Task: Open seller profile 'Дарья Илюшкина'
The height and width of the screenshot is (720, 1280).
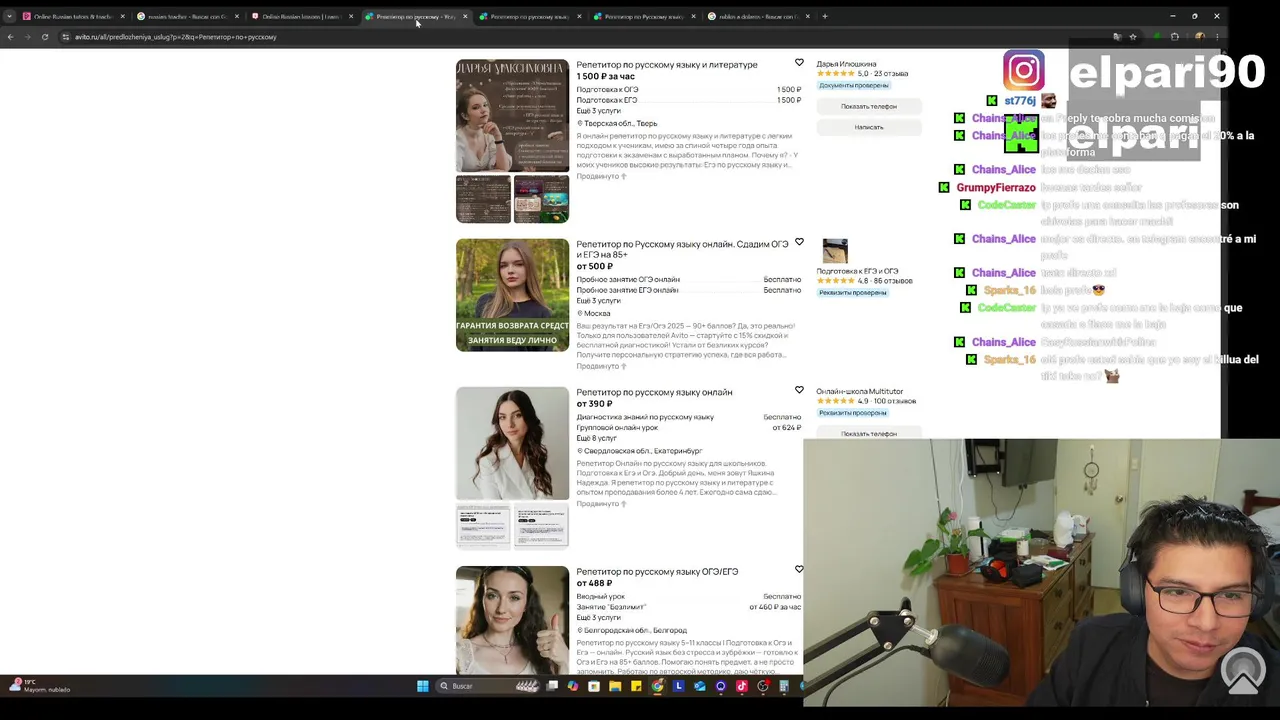Action: (x=846, y=64)
